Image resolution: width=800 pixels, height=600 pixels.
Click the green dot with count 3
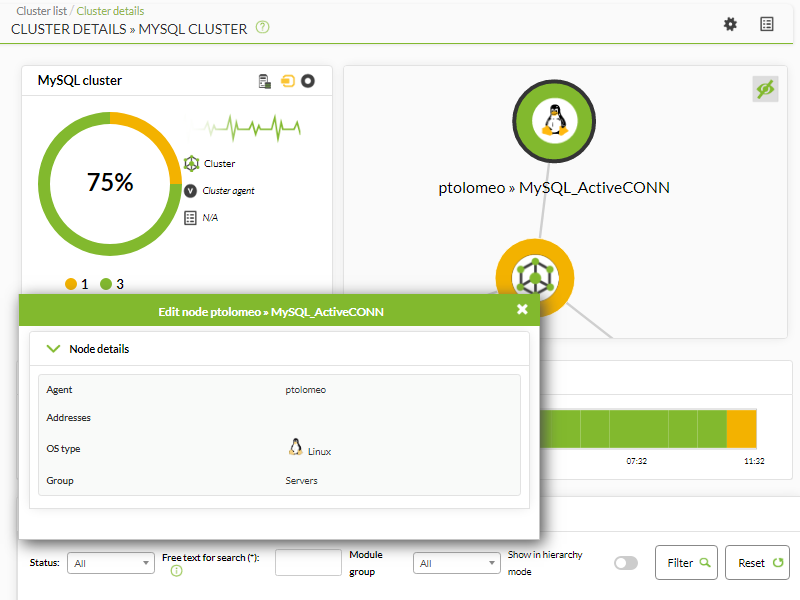click(106, 284)
